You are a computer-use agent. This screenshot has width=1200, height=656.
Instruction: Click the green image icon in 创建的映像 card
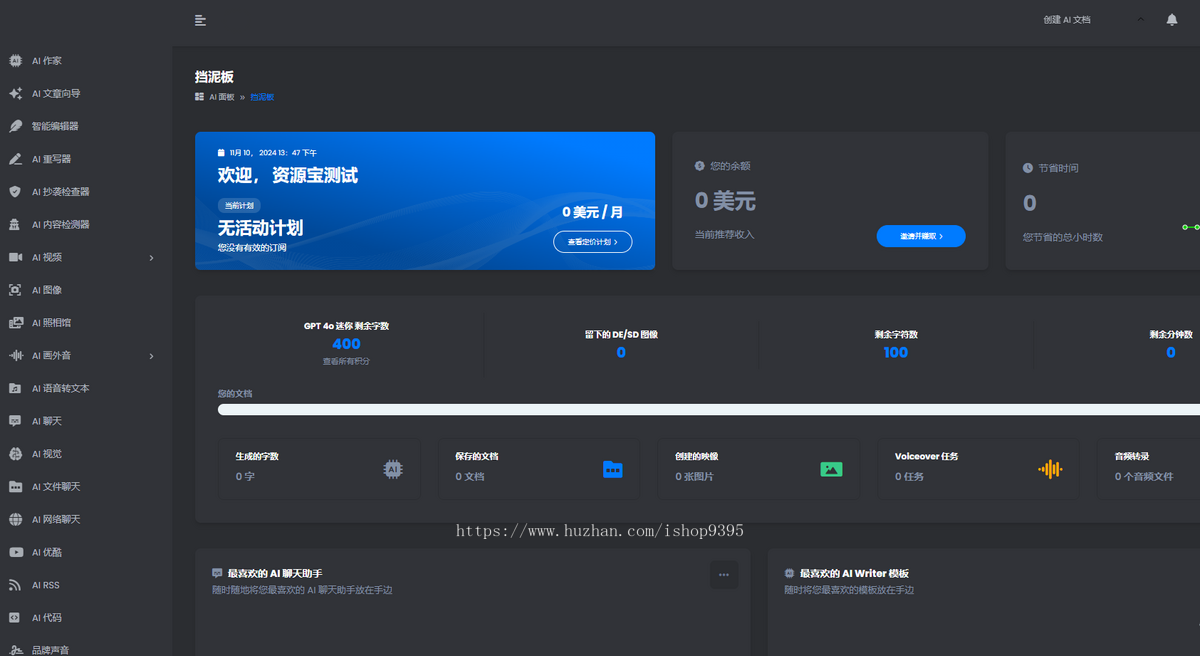click(x=831, y=469)
